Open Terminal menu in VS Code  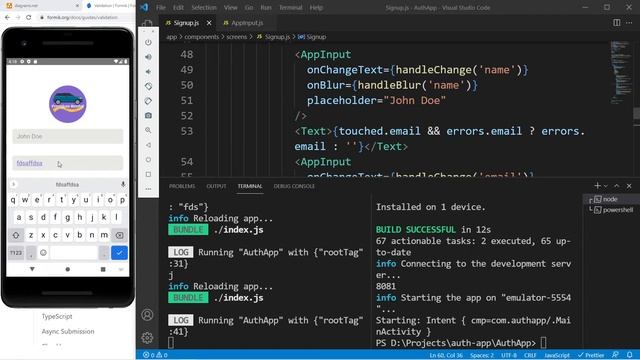(291, 7)
